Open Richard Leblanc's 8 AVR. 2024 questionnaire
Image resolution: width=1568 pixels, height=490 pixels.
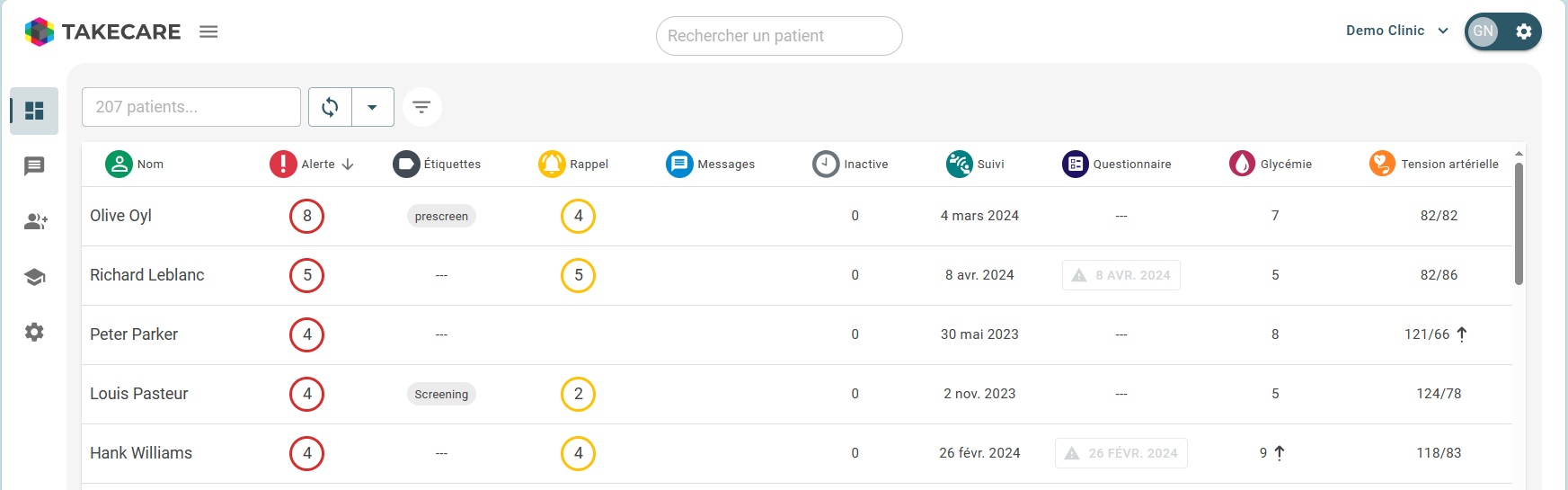[x=1121, y=275]
